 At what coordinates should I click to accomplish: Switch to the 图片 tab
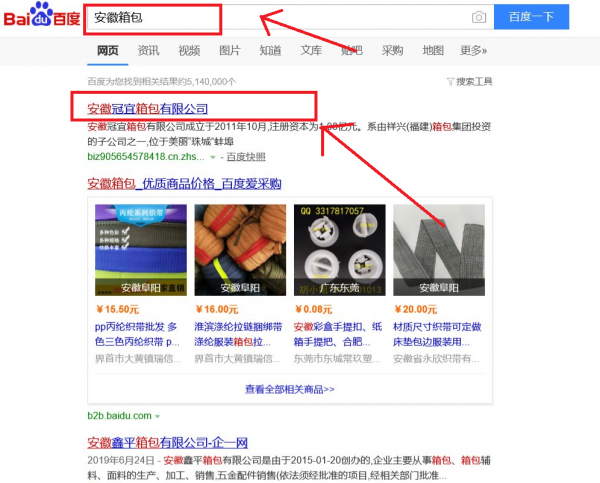tap(230, 50)
